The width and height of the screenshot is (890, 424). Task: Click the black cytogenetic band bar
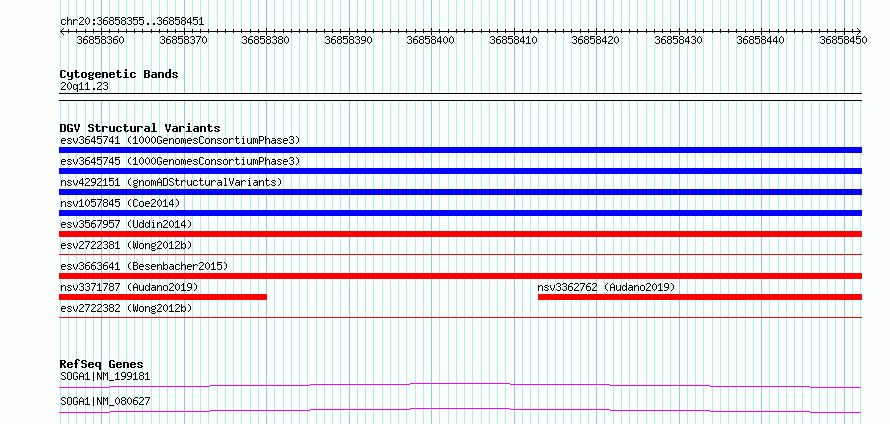point(460,97)
